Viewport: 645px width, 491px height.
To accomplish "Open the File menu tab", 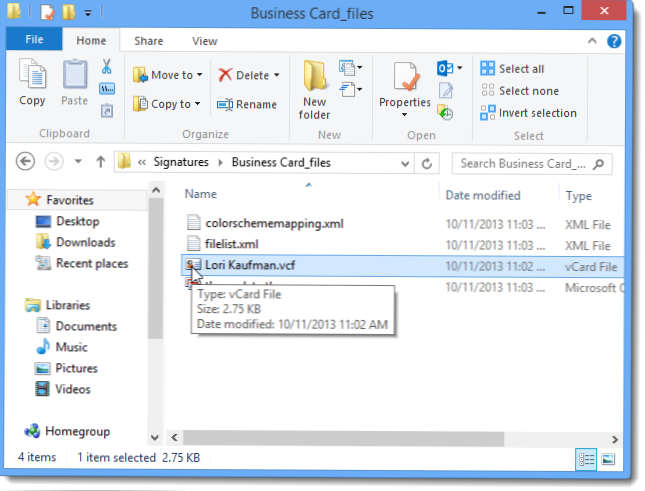I will (x=33, y=41).
